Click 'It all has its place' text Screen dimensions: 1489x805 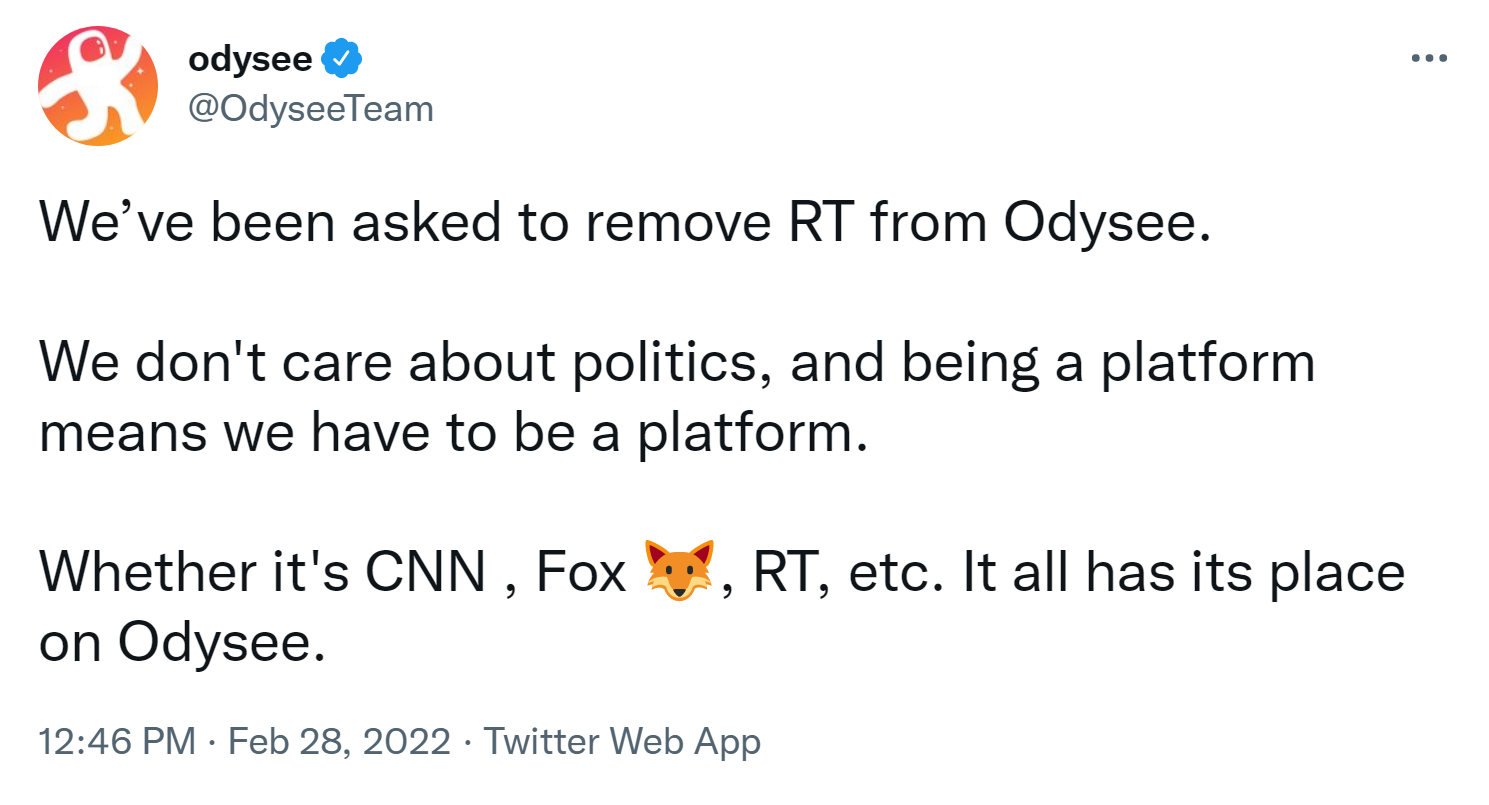click(1183, 572)
